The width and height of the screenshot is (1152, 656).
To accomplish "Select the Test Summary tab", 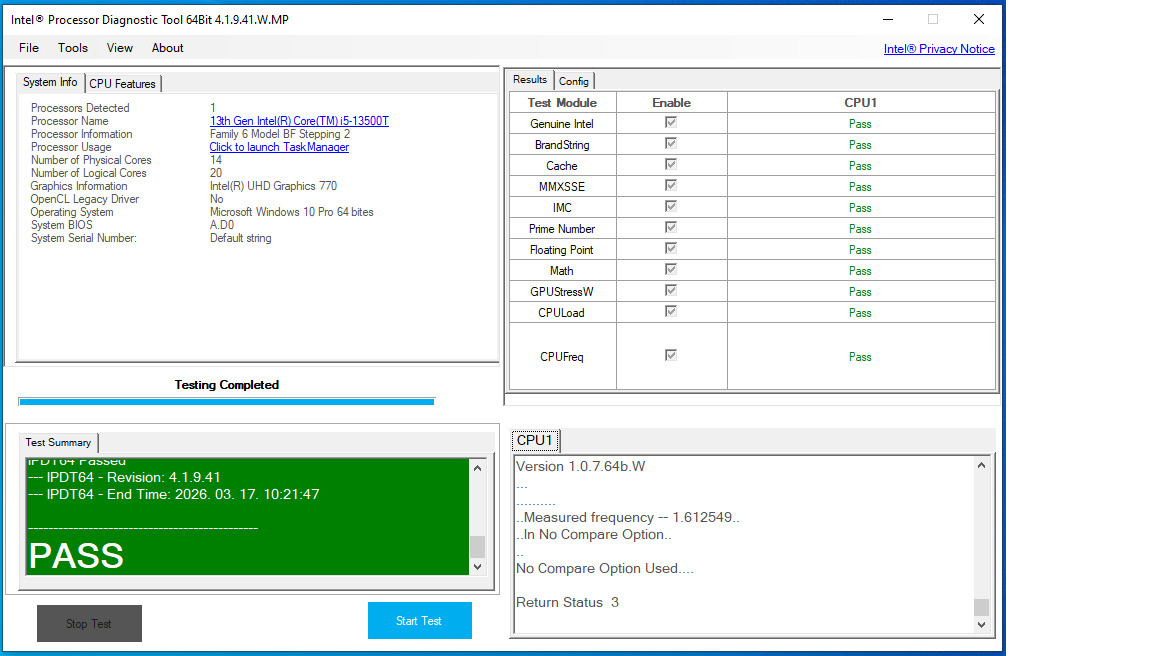I will [58, 442].
